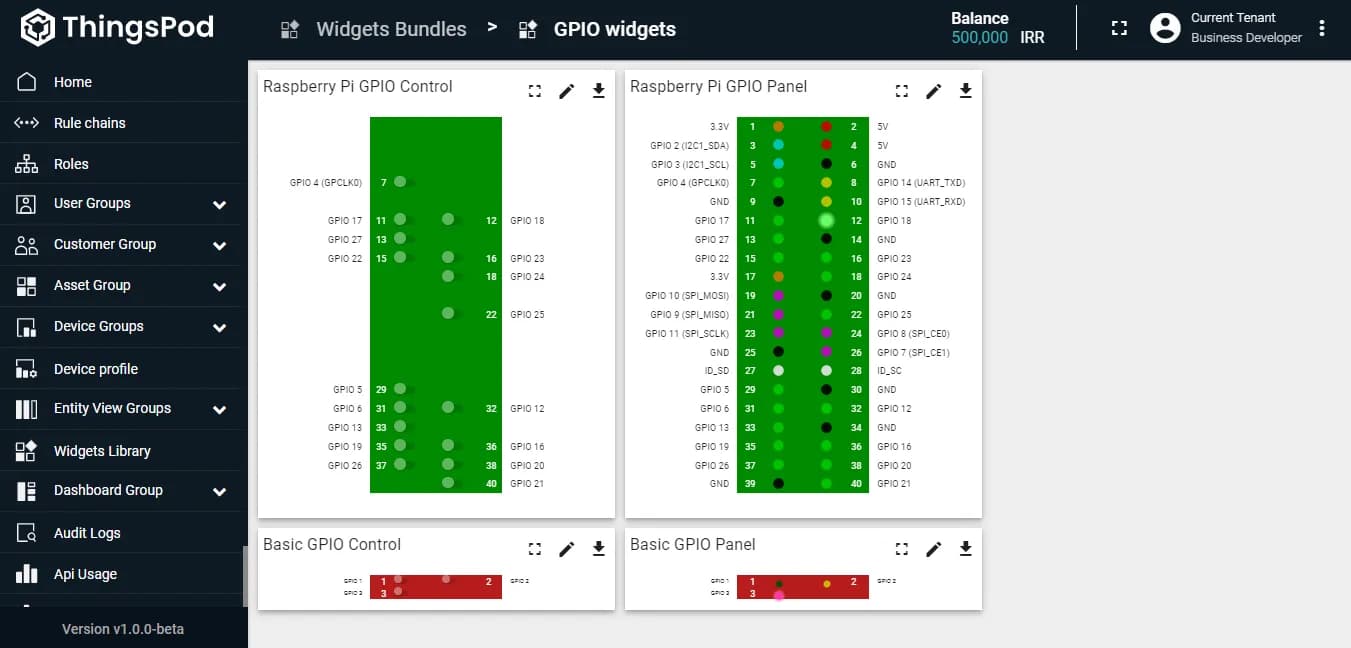Go to Audit Logs page

[86, 533]
